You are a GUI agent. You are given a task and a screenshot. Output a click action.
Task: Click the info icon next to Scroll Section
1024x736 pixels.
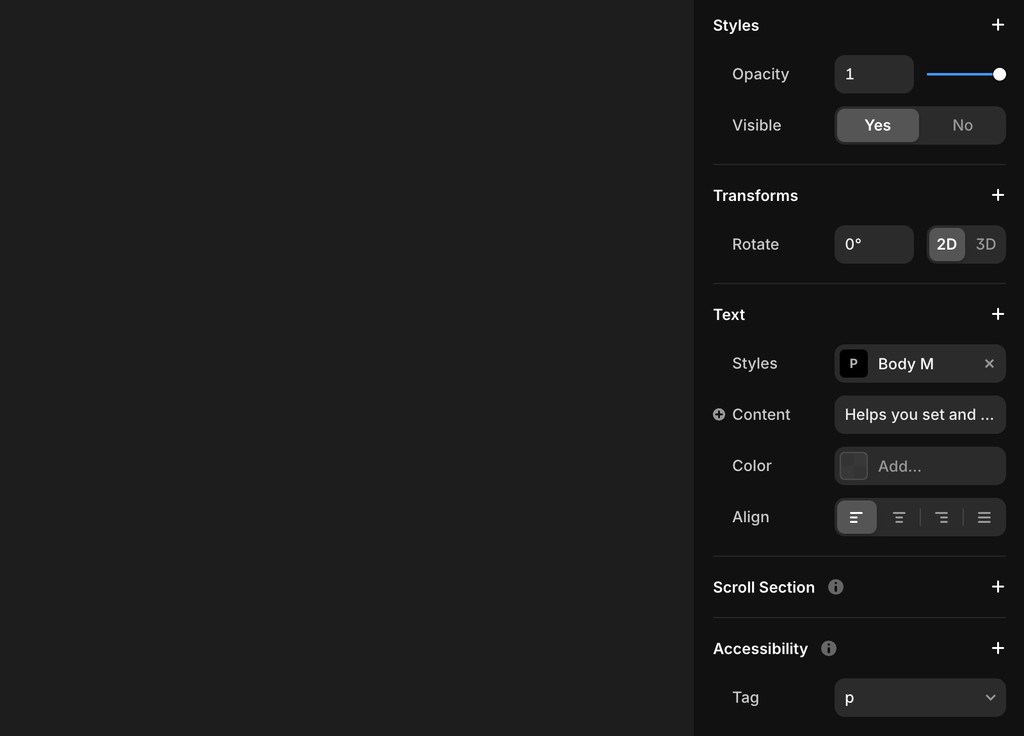pos(835,587)
